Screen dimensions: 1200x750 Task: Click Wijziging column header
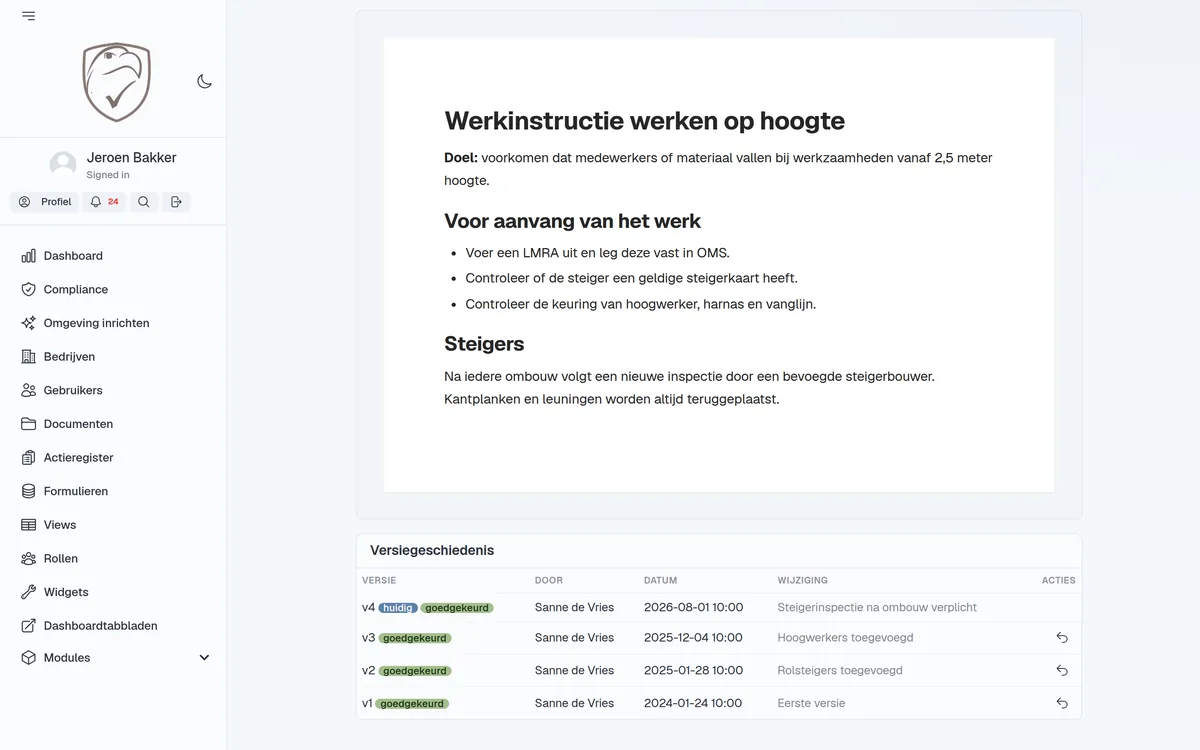pos(803,580)
